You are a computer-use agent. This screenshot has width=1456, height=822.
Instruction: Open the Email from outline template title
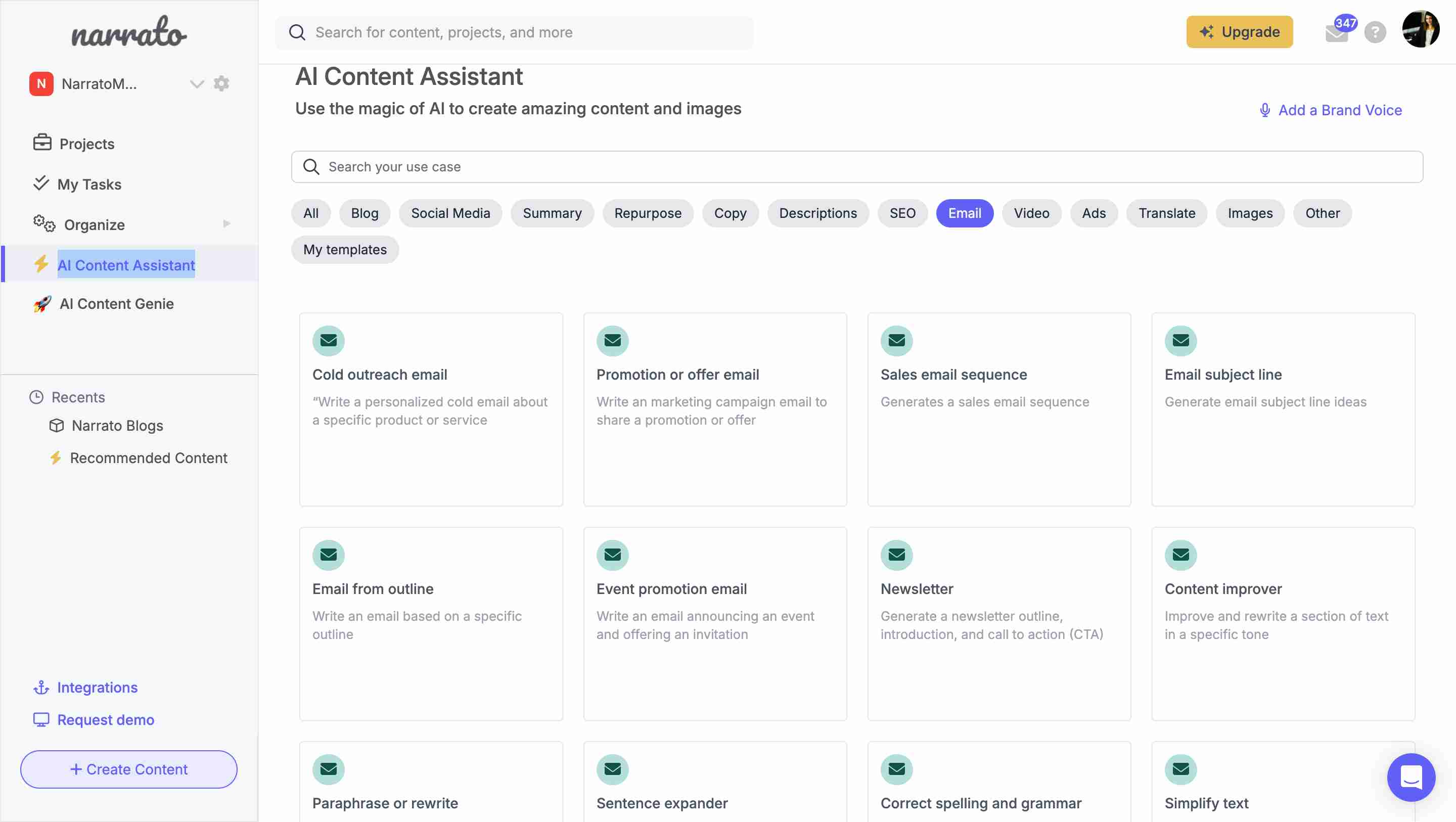click(373, 588)
